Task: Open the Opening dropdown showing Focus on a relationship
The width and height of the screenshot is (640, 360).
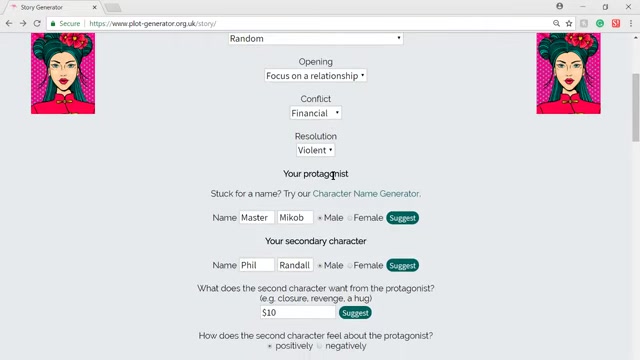Action: (x=316, y=76)
